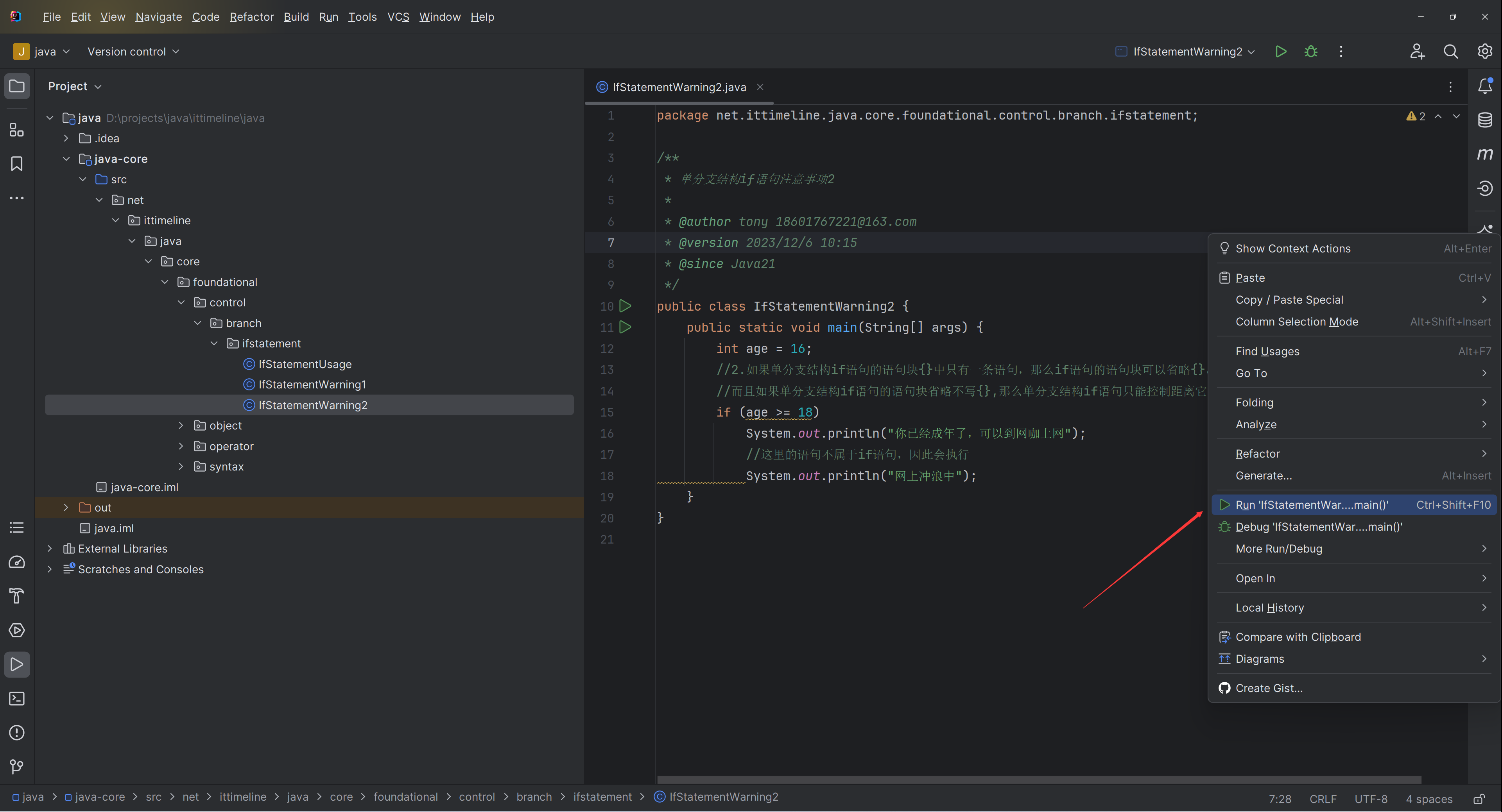Collapse the java-core module
Screen dimensions: 1502x812
pyautogui.click(x=66, y=159)
